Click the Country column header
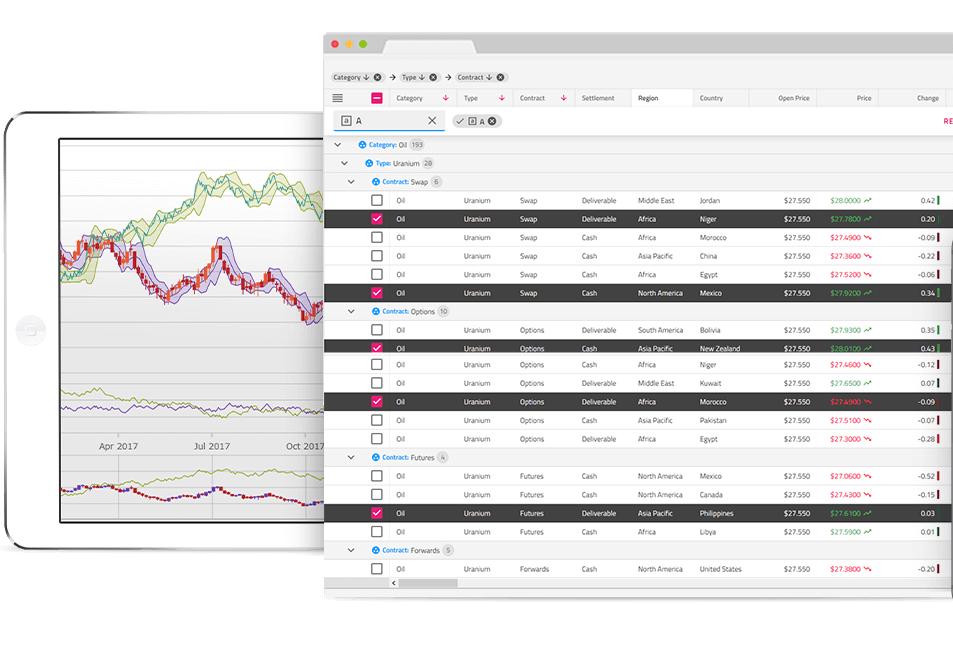The height and width of the screenshot is (645, 953). point(710,98)
